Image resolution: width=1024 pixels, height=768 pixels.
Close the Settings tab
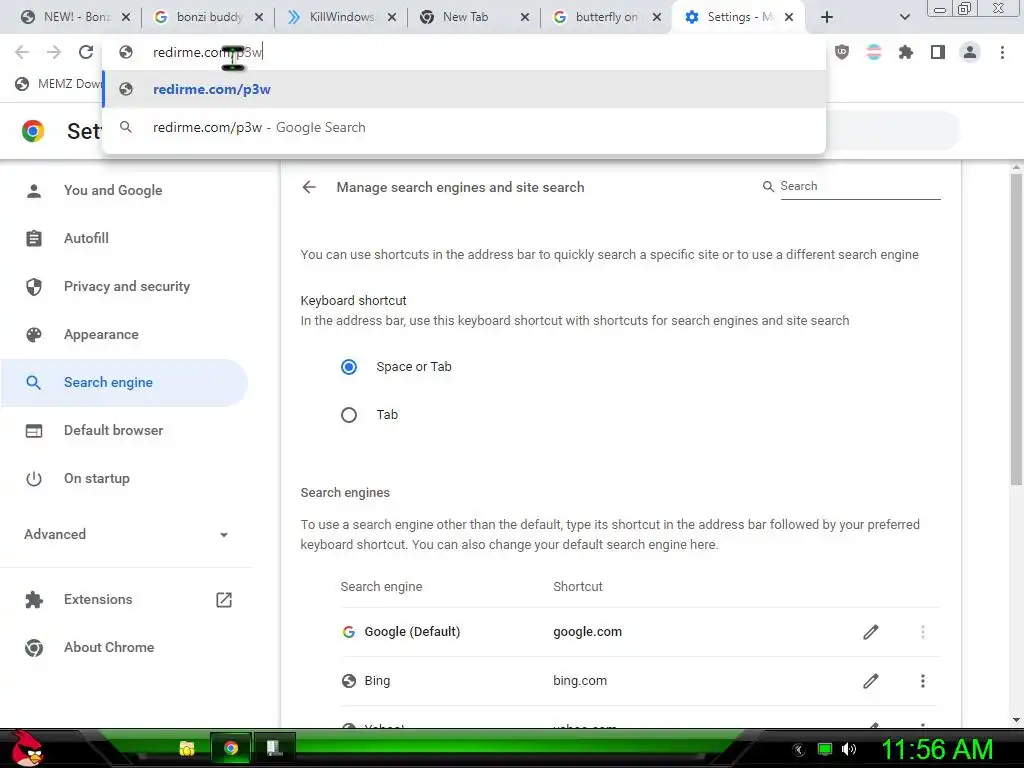[789, 17]
